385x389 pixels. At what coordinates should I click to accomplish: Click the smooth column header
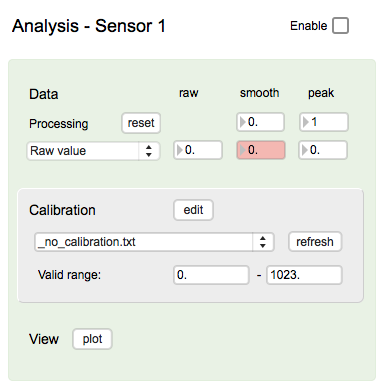[x=260, y=93]
